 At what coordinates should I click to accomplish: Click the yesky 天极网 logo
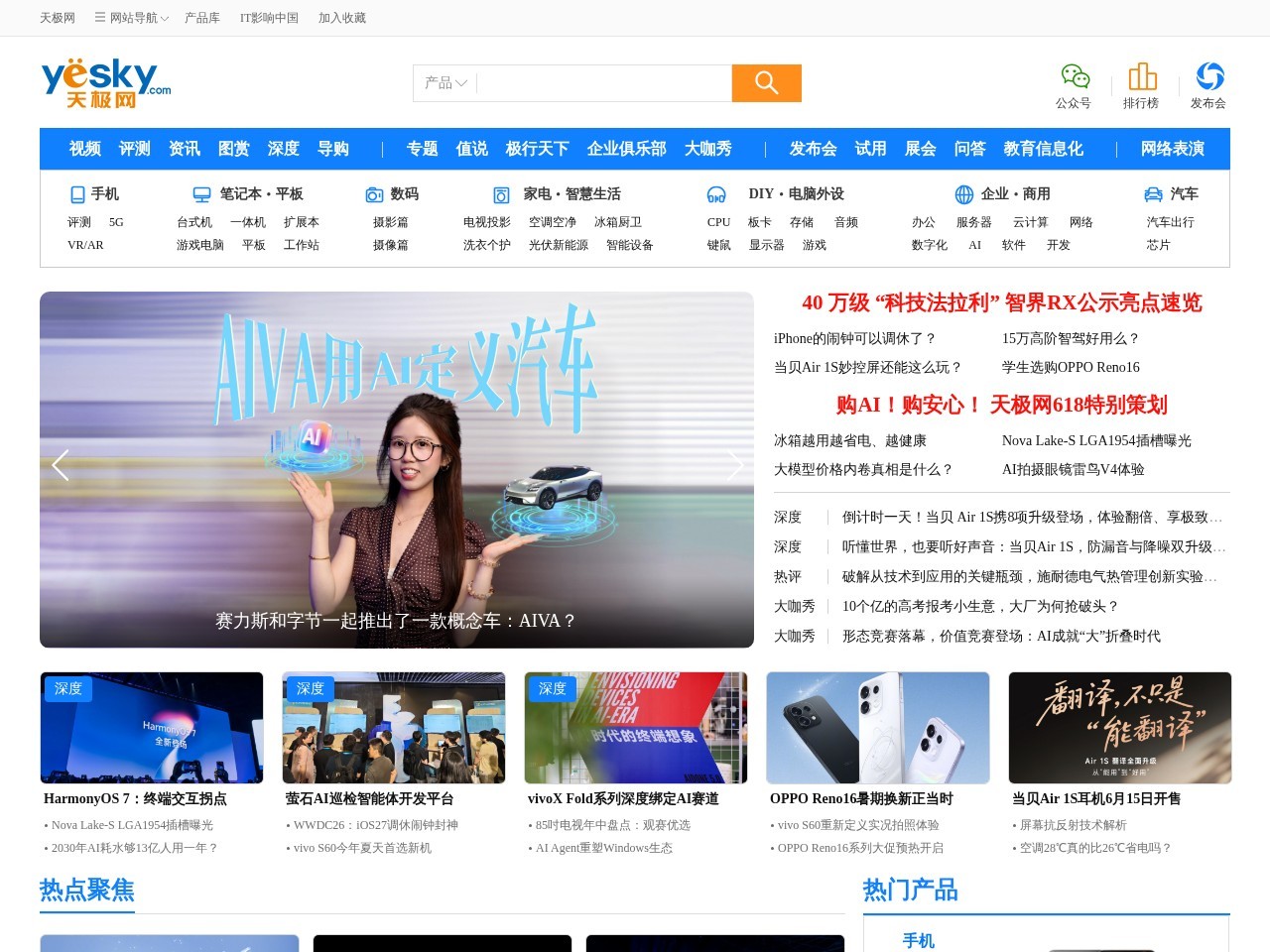(x=106, y=83)
